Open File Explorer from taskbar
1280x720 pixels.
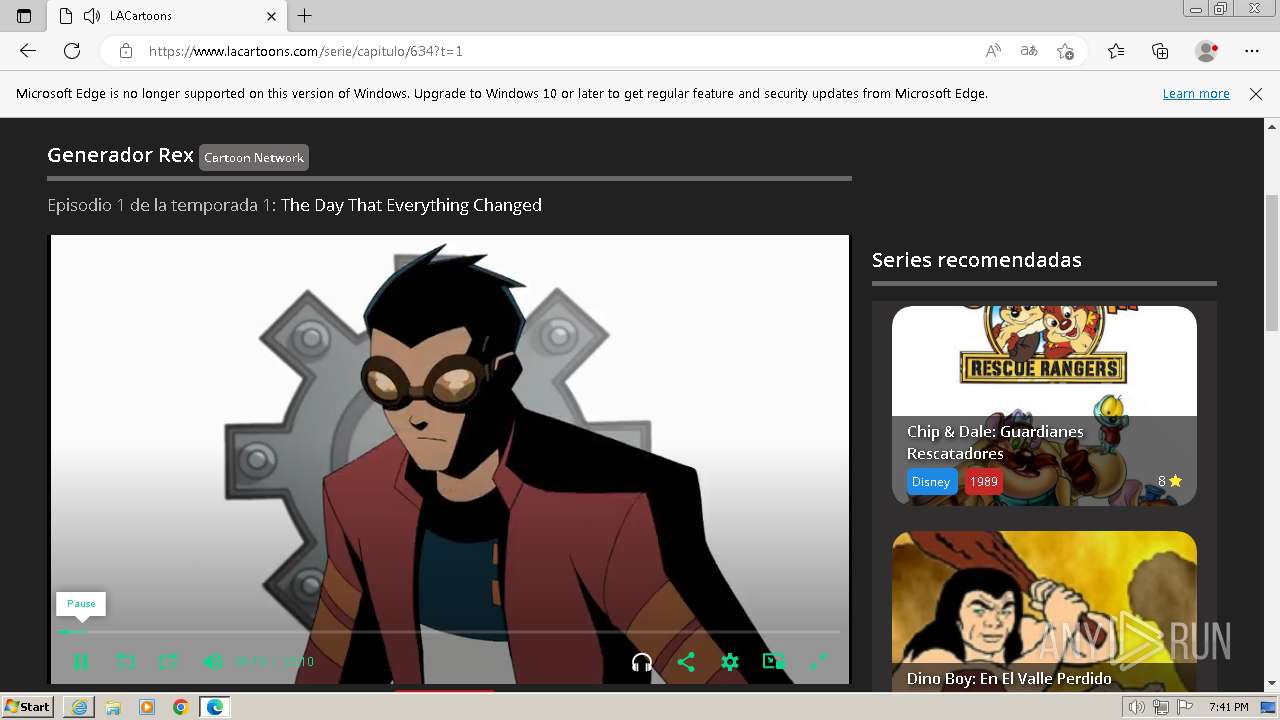pos(113,707)
